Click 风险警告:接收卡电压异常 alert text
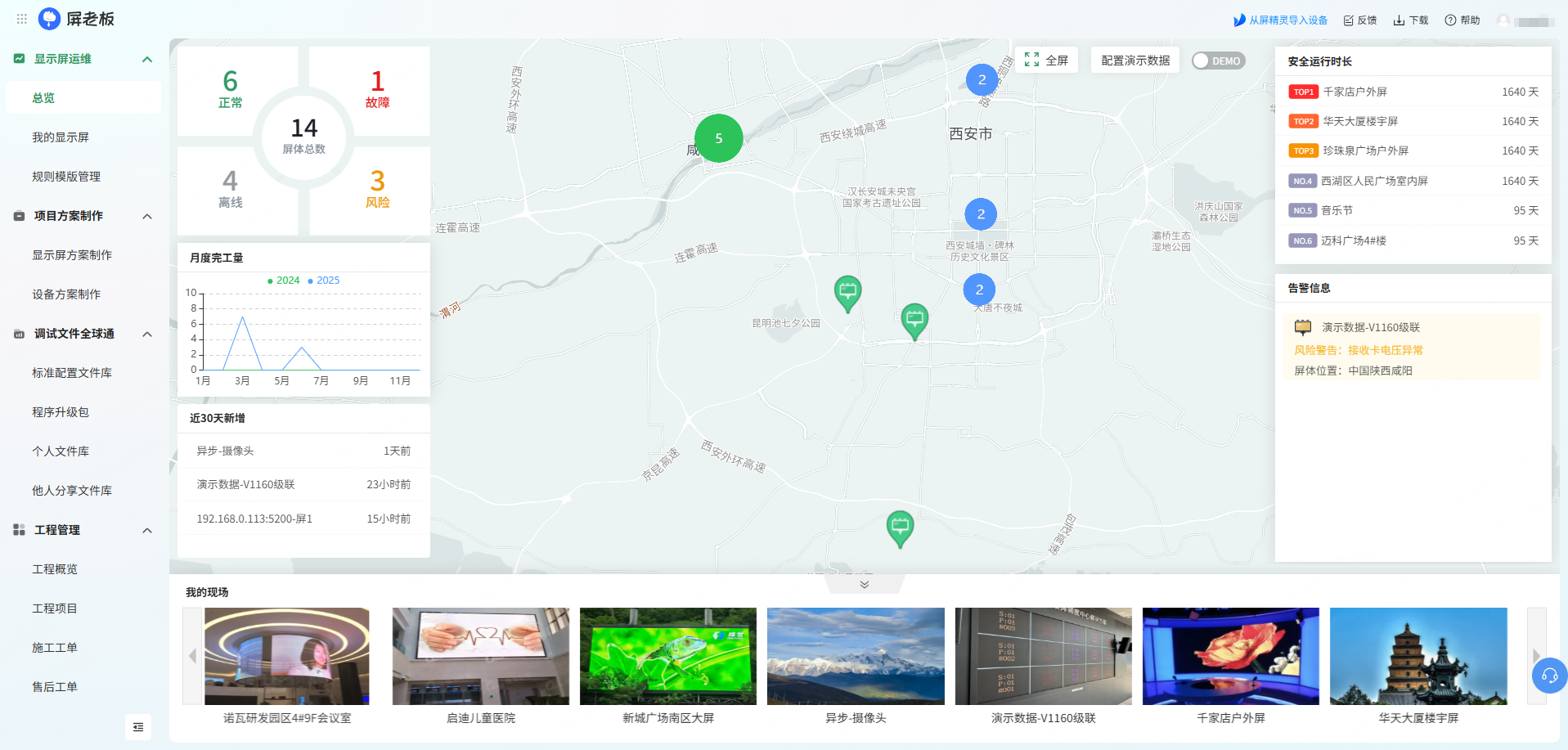The image size is (1568, 750). 1359,350
